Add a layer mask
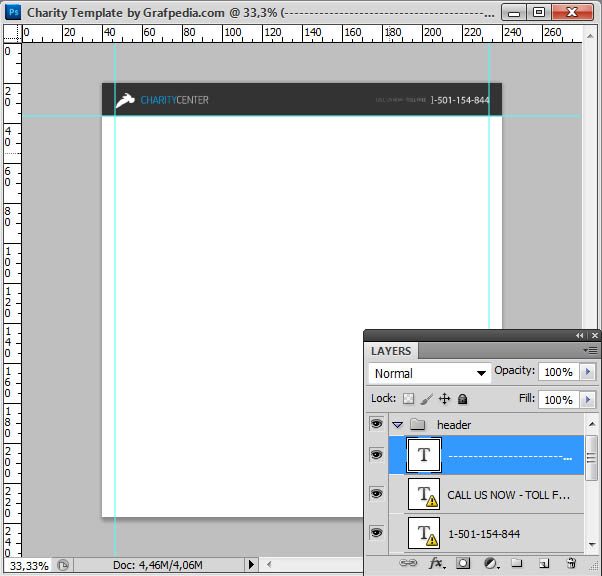Viewport: 602px width, 576px height. tap(463, 563)
